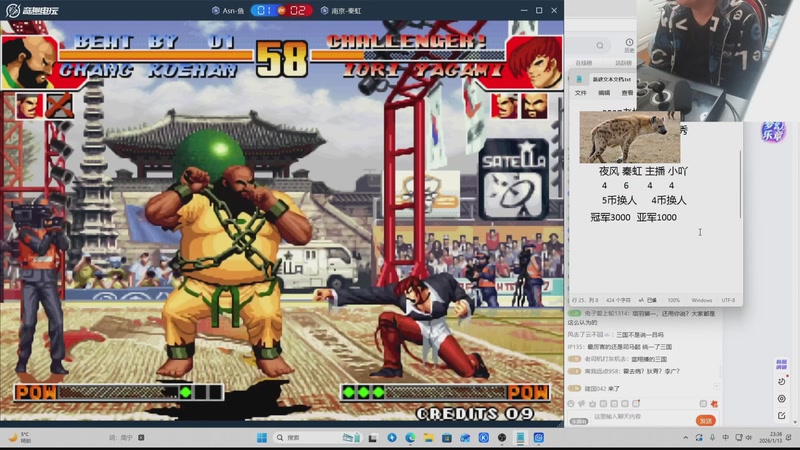Click the scroll down arrow at right edge
Viewport: 800px width, 450px height.
[x=796, y=422]
